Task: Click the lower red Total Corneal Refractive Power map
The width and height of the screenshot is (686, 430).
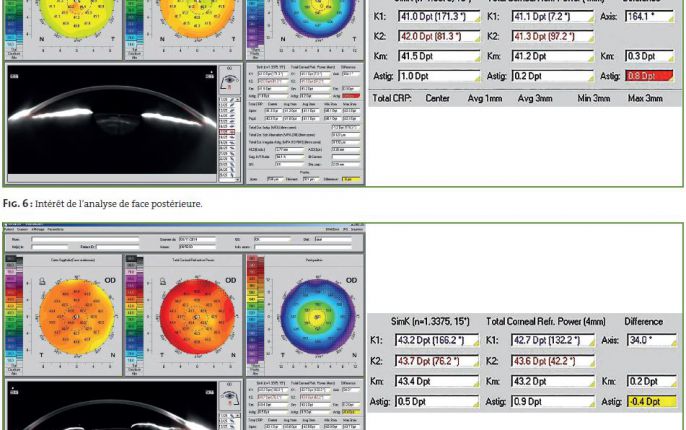Action: click(x=197, y=316)
